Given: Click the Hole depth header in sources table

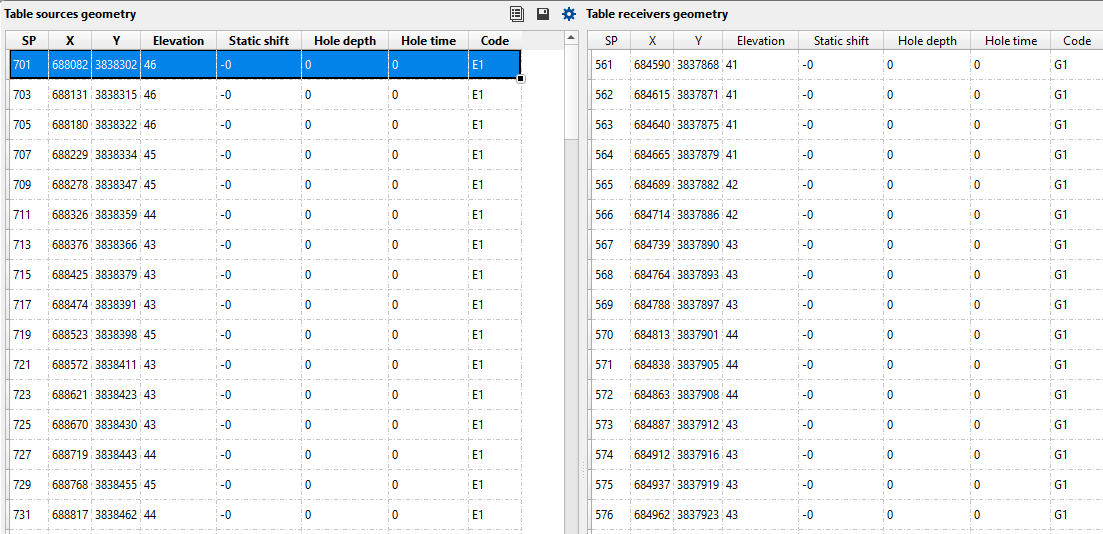Looking at the screenshot, I should coord(345,41).
